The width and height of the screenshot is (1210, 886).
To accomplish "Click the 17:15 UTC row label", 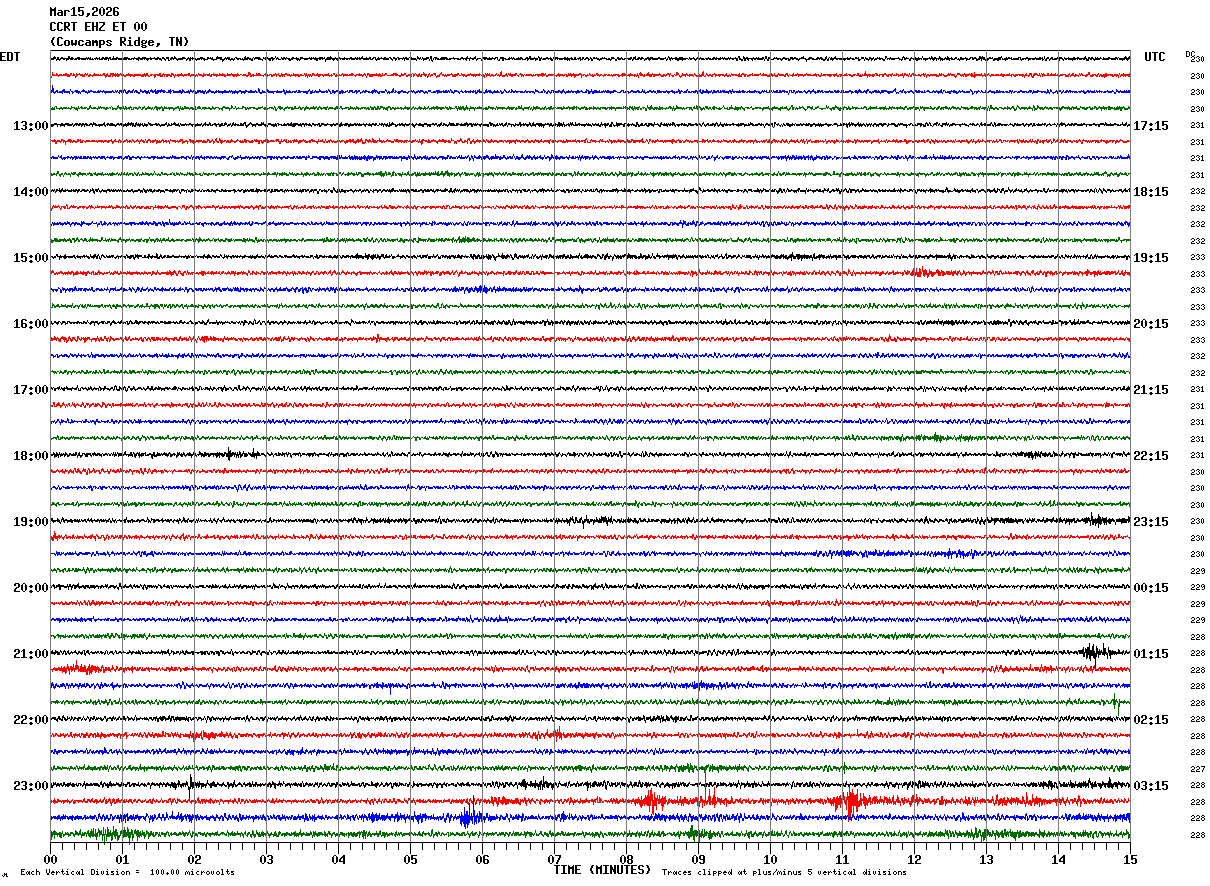I will click(1151, 126).
